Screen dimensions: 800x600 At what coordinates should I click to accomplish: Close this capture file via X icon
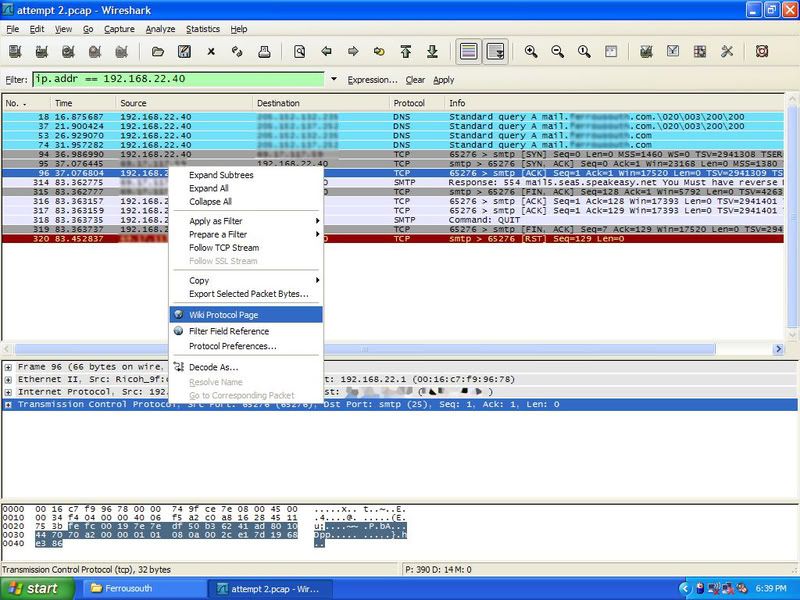coord(211,51)
